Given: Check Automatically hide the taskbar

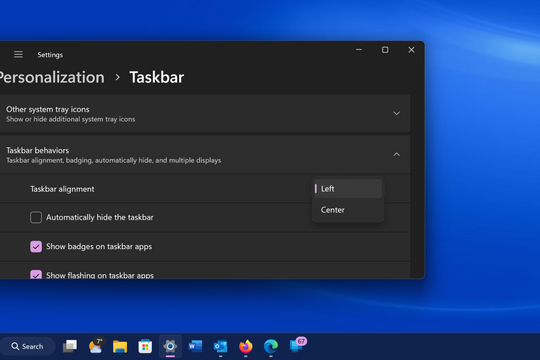Looking at the screenshot, I should [36, 217].
